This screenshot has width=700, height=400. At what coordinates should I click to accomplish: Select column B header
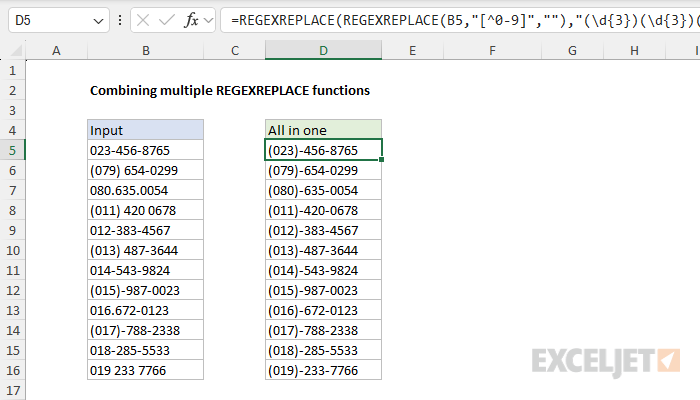coord(146,50)
